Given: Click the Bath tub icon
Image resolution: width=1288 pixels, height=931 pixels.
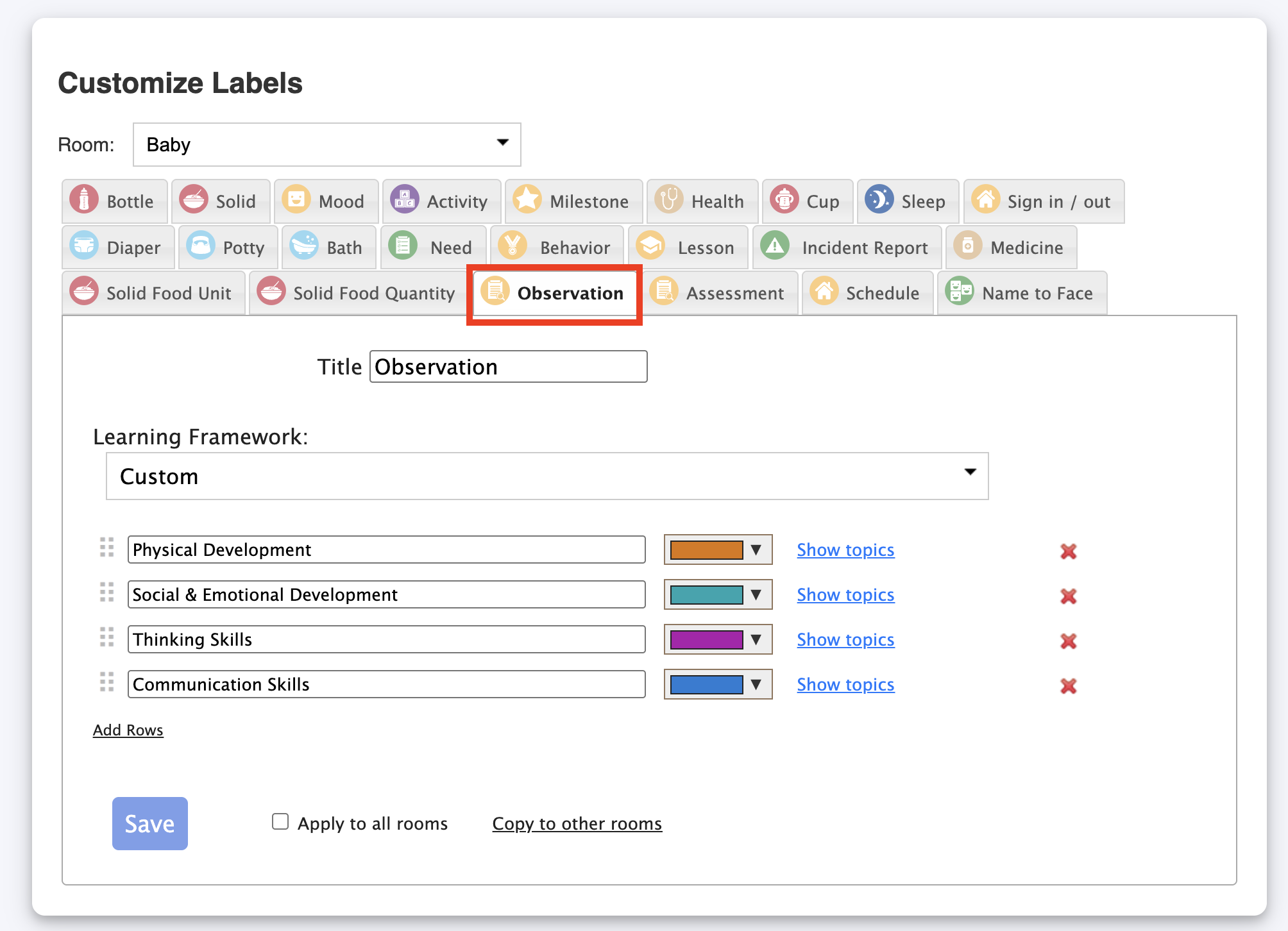Looking at the screenshot, I should tap(304, 246).
